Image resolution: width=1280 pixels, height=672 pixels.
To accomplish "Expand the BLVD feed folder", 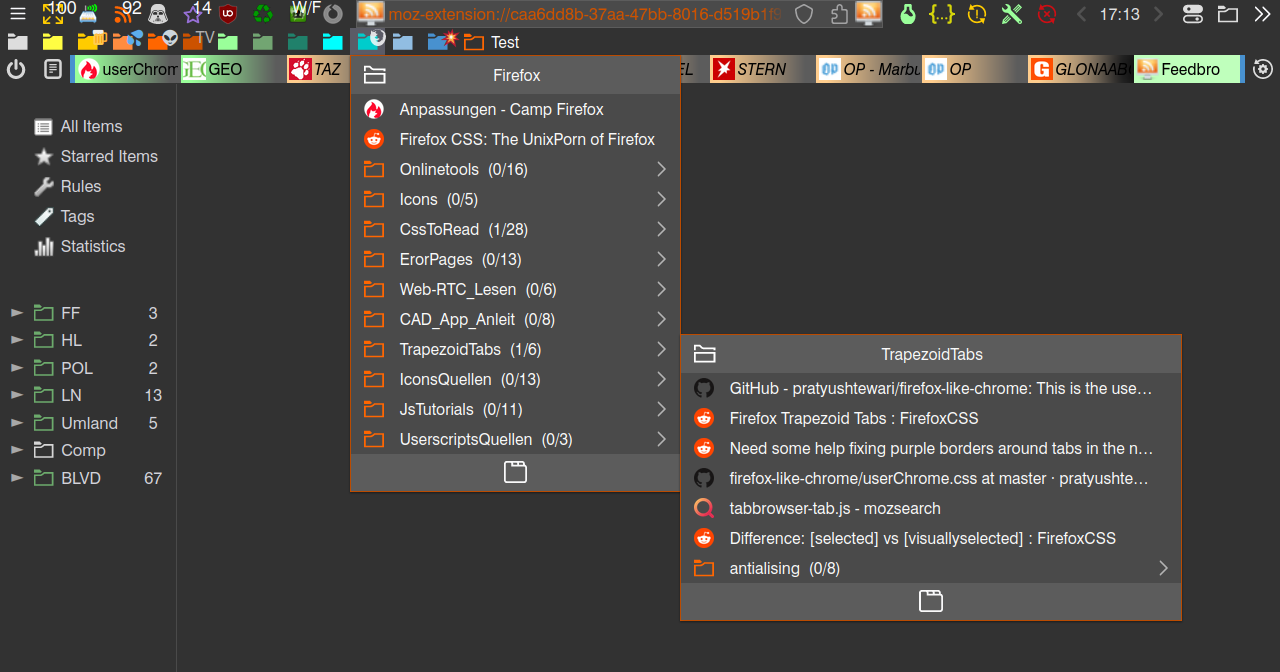I will pyautogui.click(x=16, y=478).
